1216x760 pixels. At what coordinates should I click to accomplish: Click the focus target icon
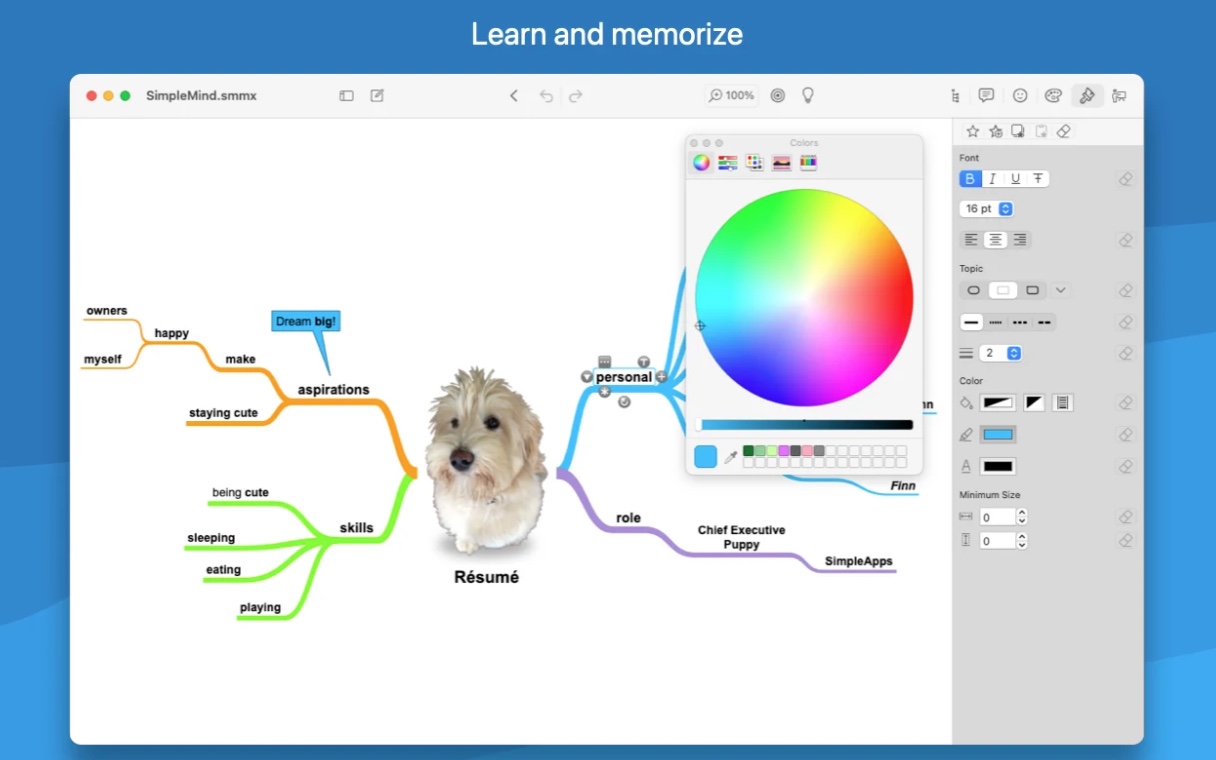pos(778,96)
